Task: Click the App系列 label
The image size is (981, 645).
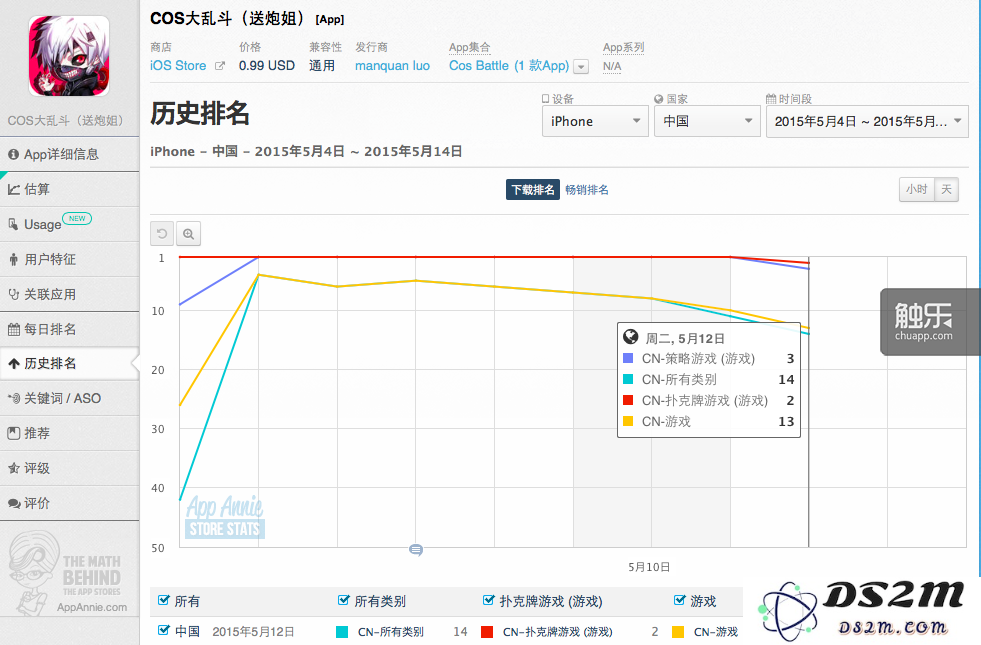Action: coord(624,47)
